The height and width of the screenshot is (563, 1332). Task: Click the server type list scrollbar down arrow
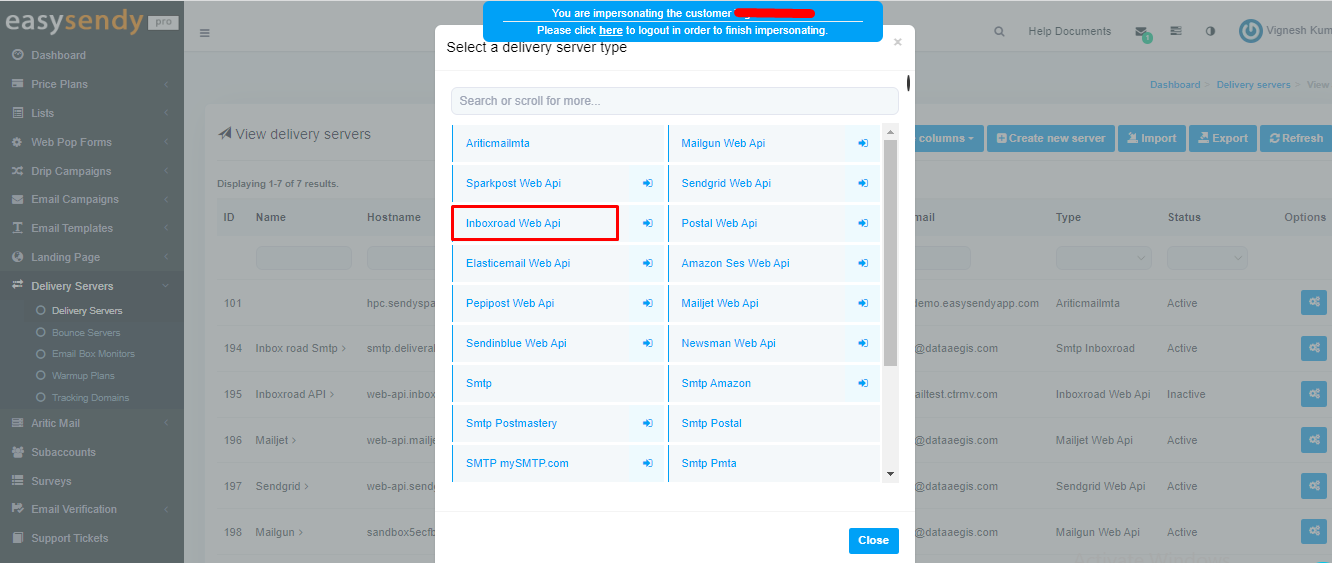pos(890,474)
